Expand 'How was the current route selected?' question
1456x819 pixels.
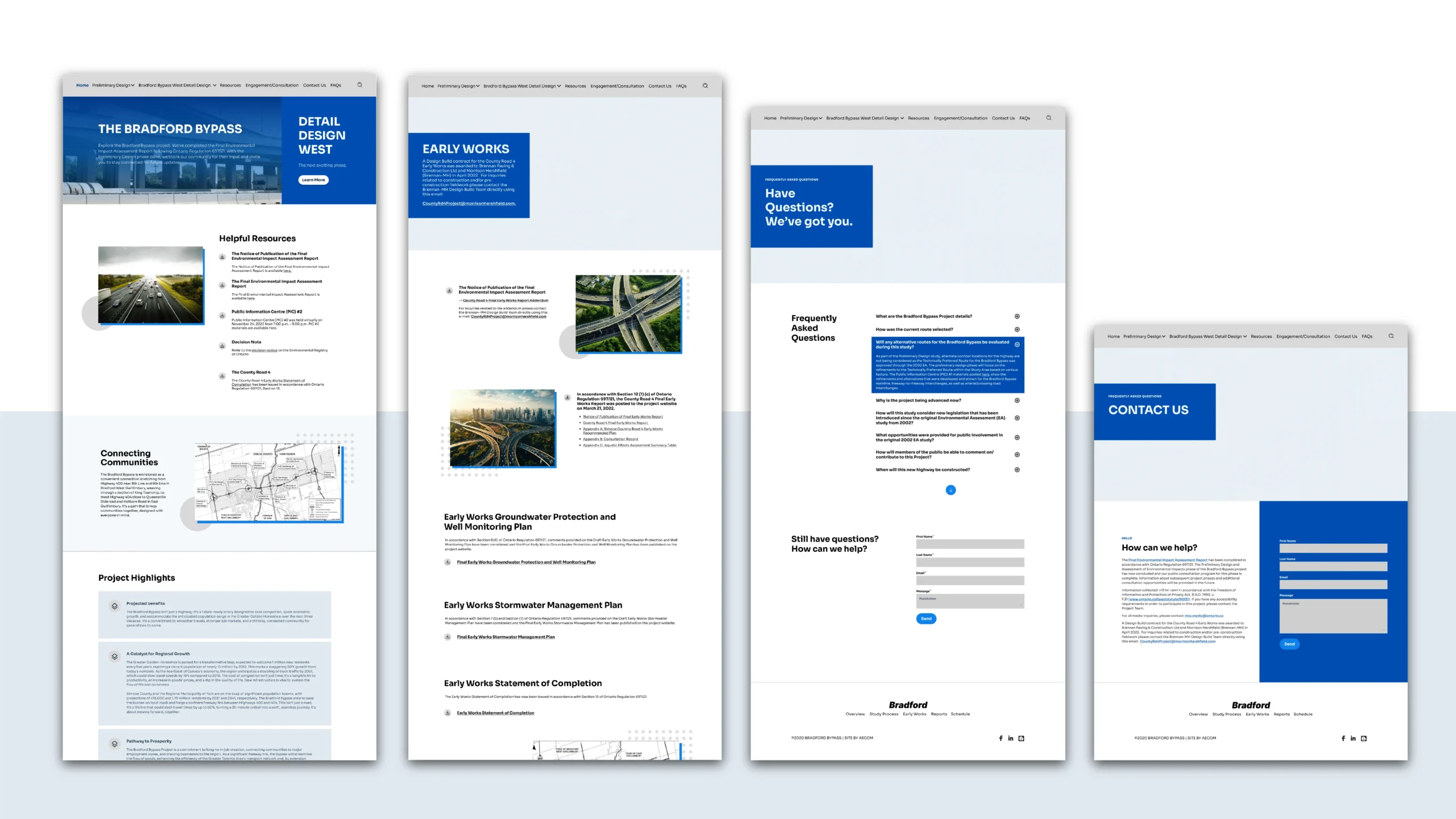tap(1017, 329)
